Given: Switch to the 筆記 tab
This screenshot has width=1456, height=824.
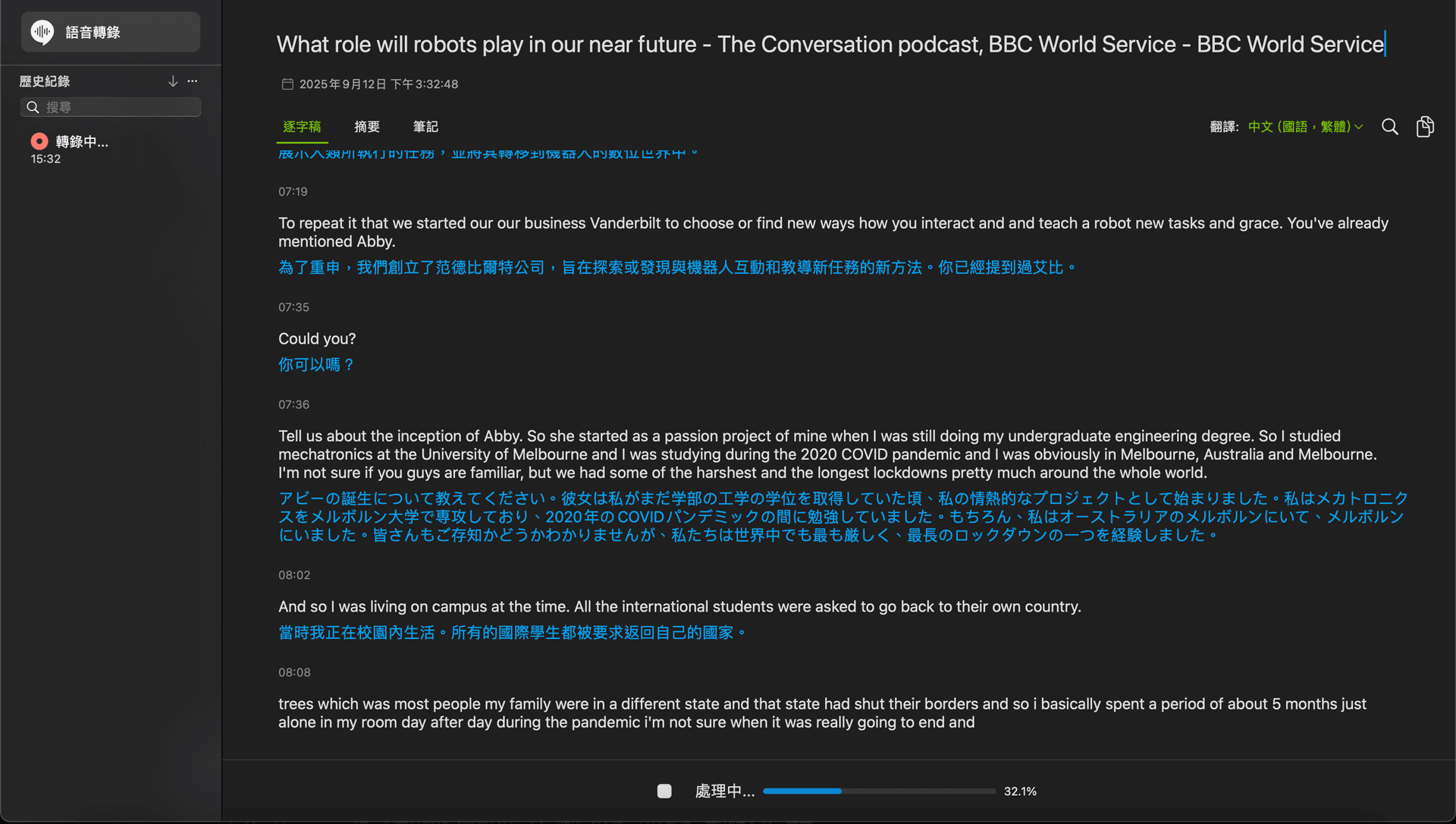Looking at the screenshot, I should click(425, 127).
